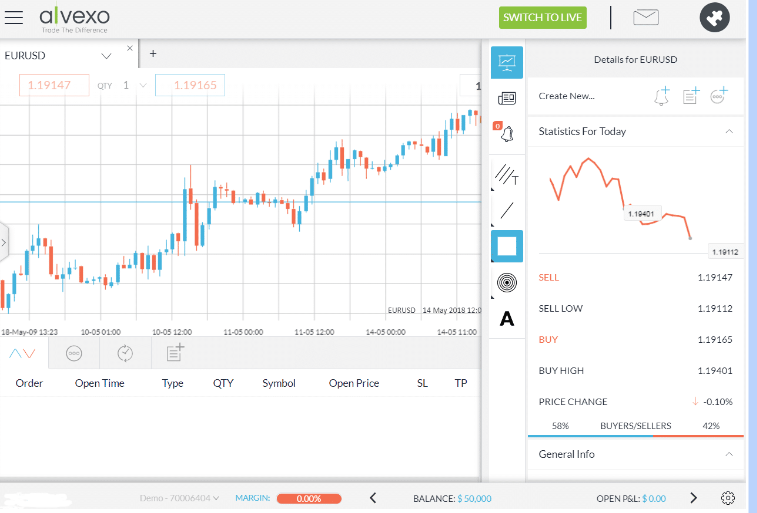This screenshot has width=757, height=513.
Task: Click the Switch To Live button
Action: point(543,17)
